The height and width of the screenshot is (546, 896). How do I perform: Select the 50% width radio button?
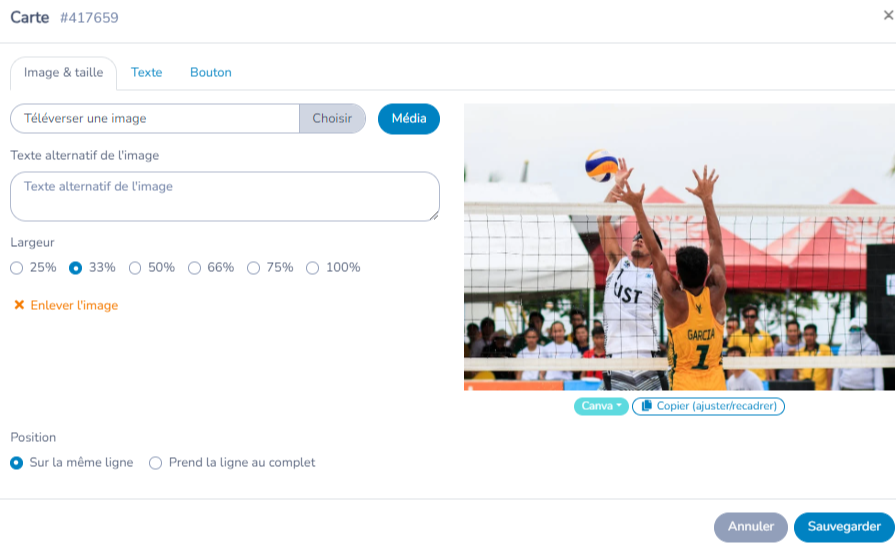(135, 268)
